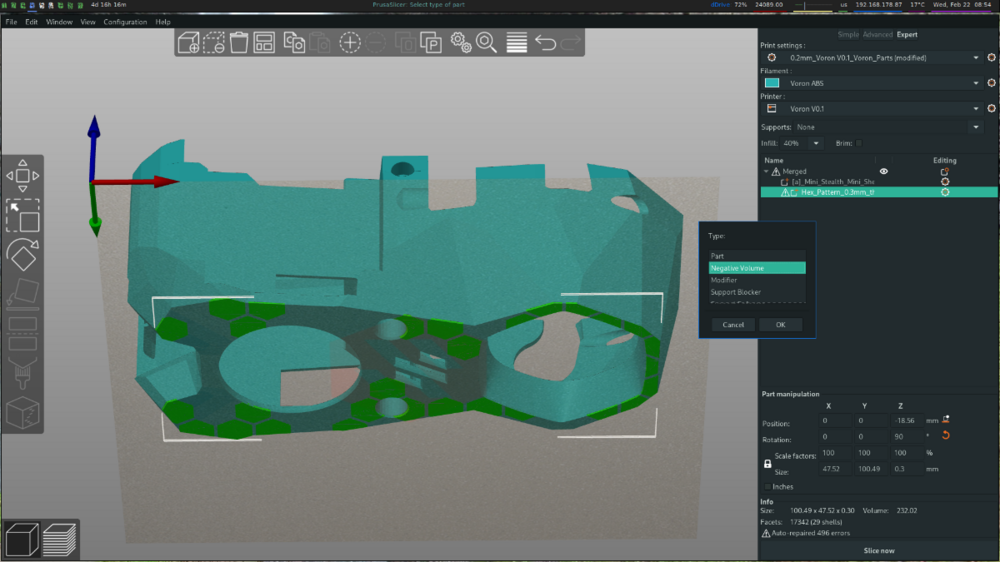Click the Slice now button
Screen dimensions: 1000x562
(x=879, y=551)
